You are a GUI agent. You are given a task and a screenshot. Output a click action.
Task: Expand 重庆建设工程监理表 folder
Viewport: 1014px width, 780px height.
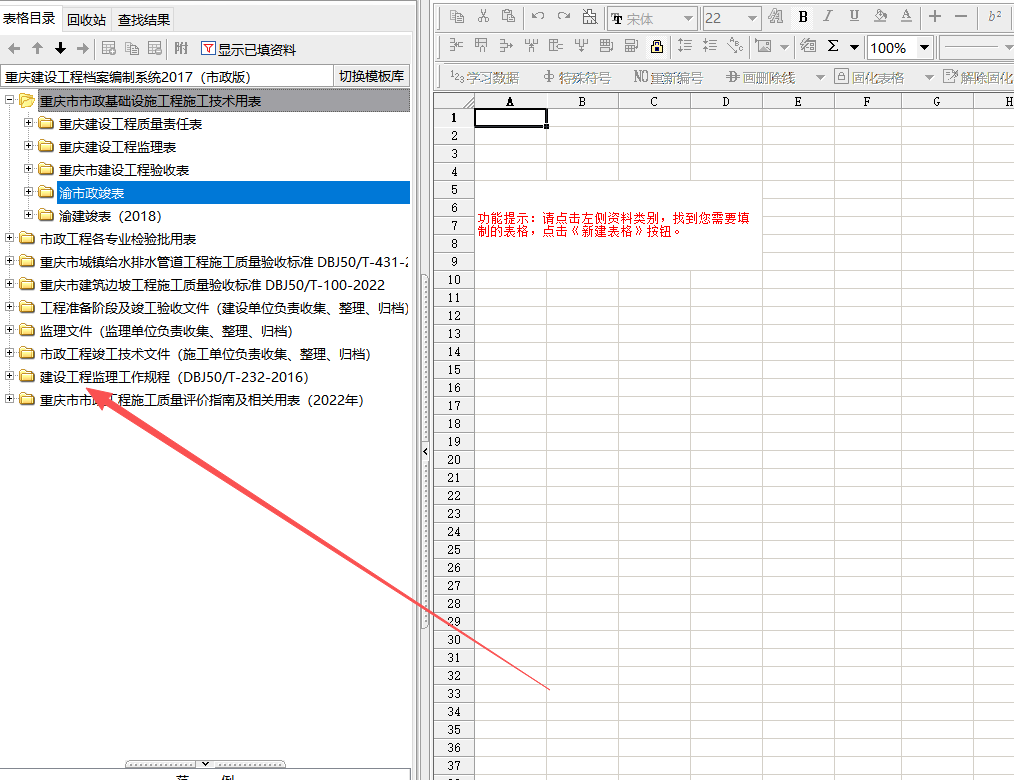tap(28, 146)
